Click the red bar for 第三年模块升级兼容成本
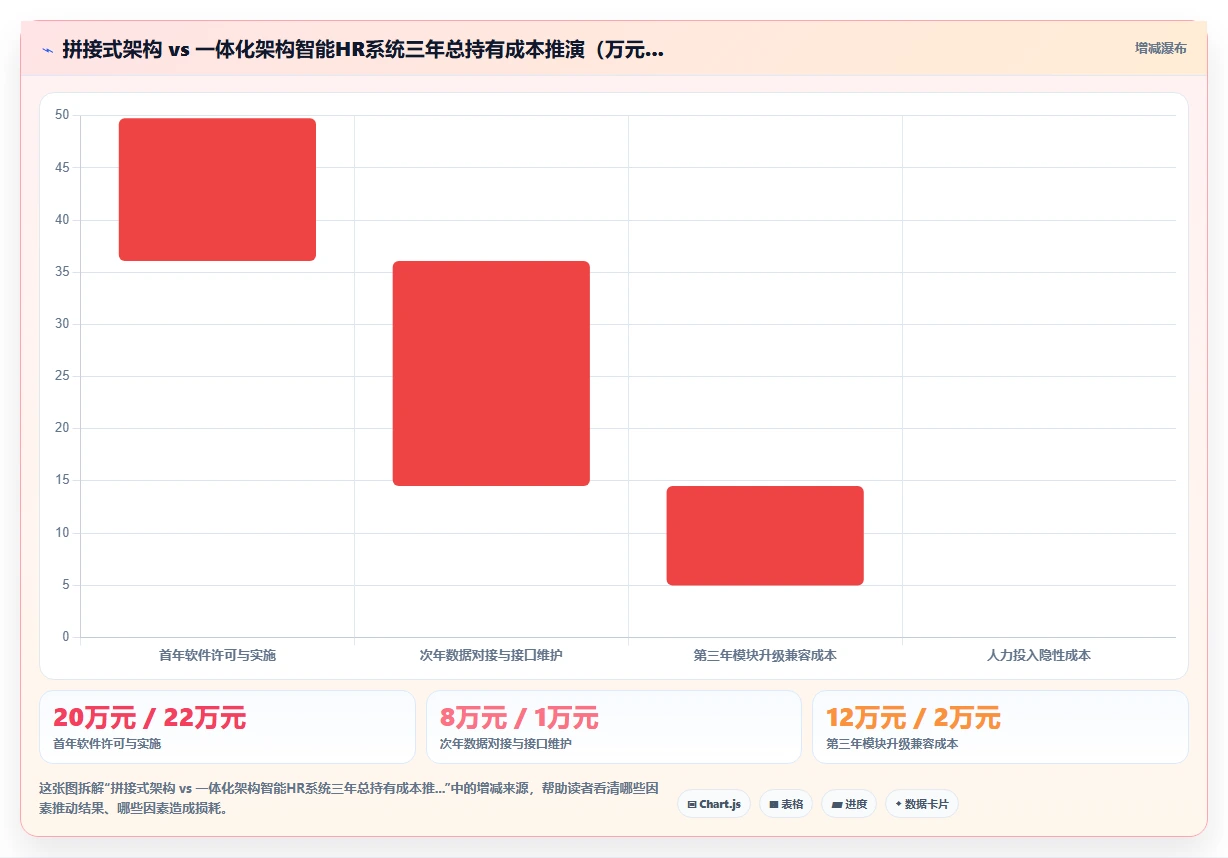The height and width of the screenshot is (858, 1228). (765, 535)
